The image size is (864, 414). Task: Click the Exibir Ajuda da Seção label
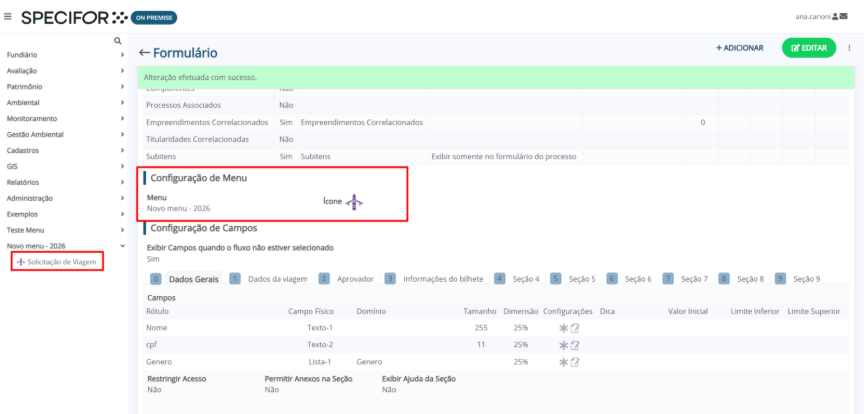pos(419,379)
